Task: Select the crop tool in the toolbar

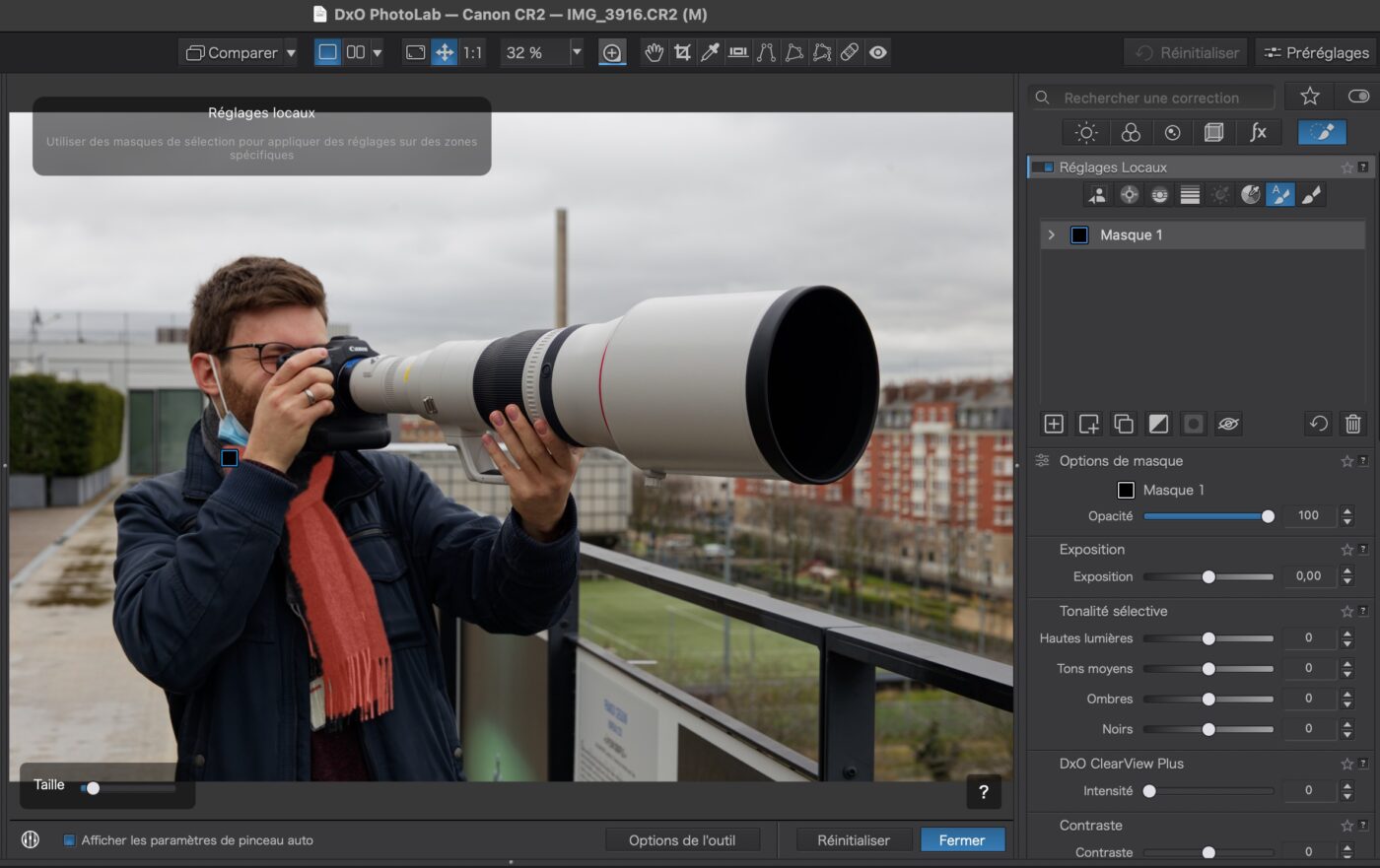Action: click(682, 52)
